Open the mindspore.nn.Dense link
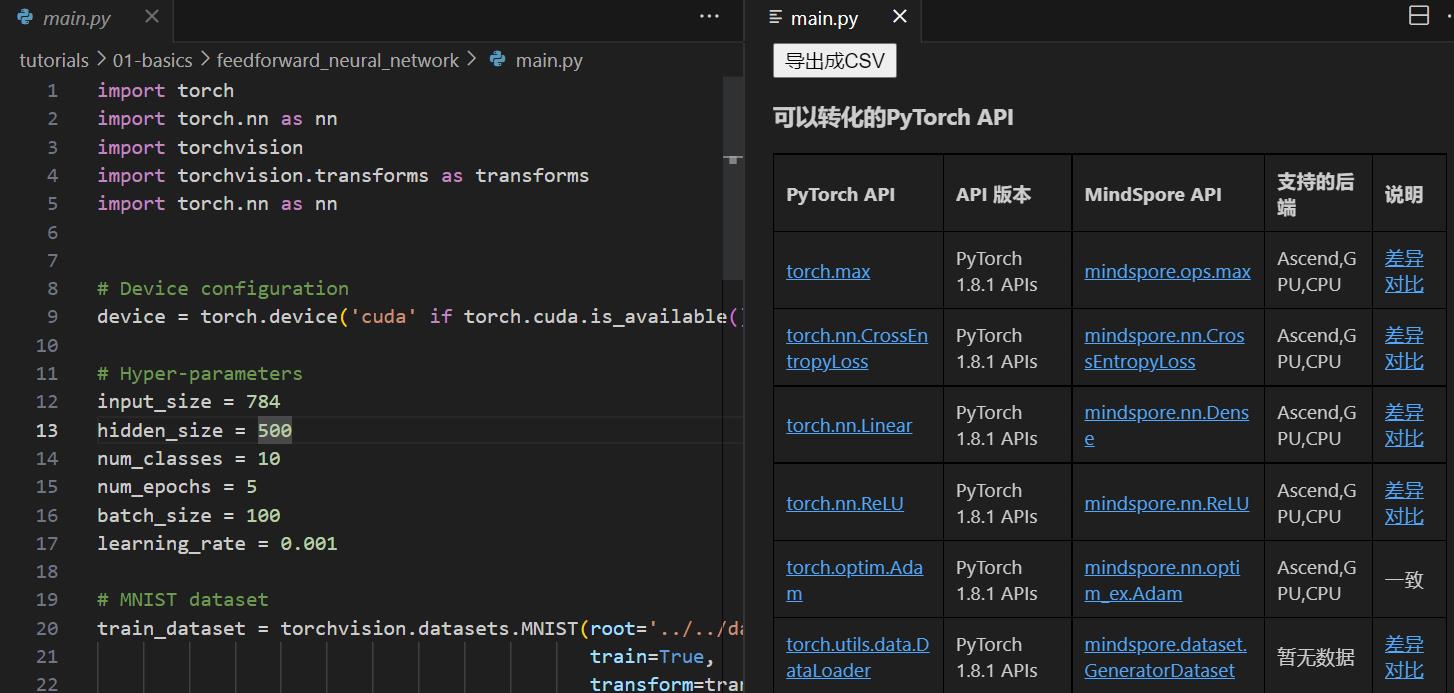The image size is (1454, 693). pos(1166,425)
